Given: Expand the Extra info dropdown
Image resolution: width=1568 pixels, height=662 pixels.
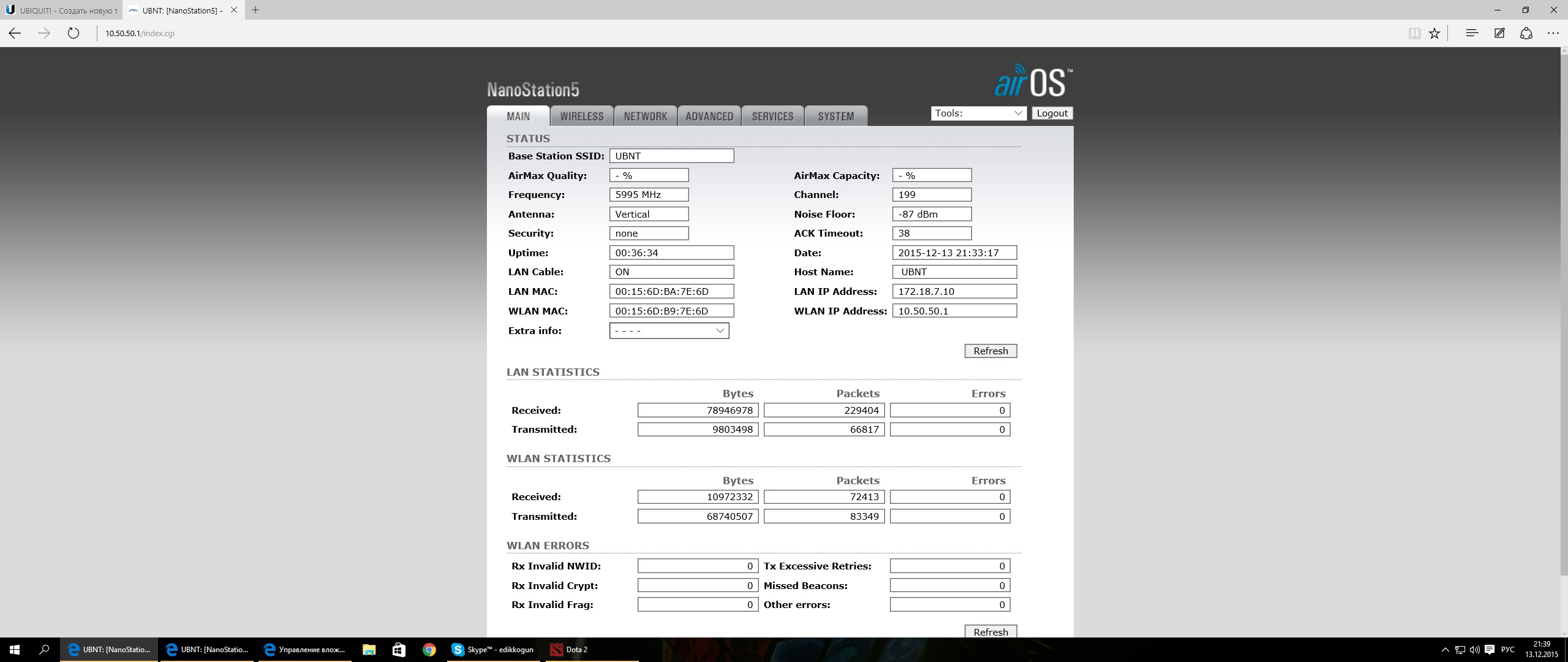Looking at the screenshot, I should coord(669,331).
